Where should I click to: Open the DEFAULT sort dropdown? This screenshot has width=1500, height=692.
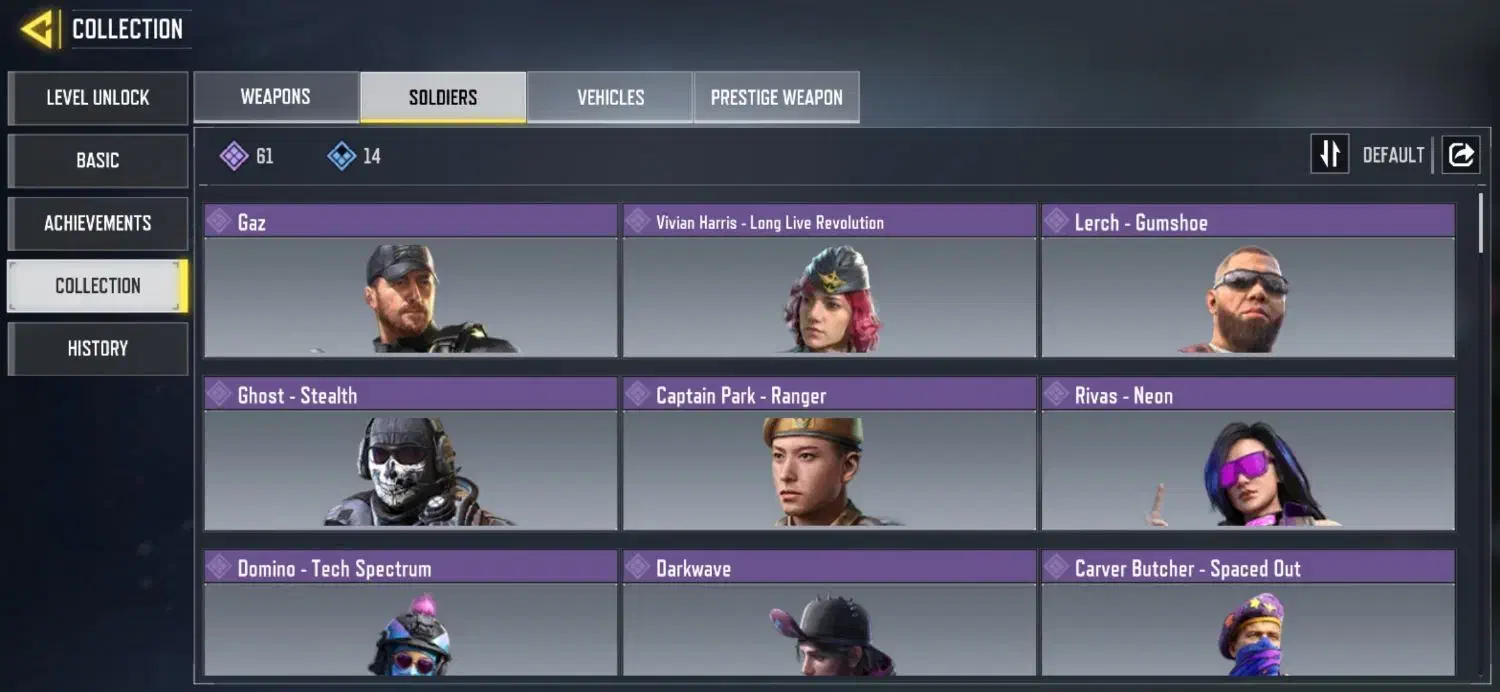1393,155
